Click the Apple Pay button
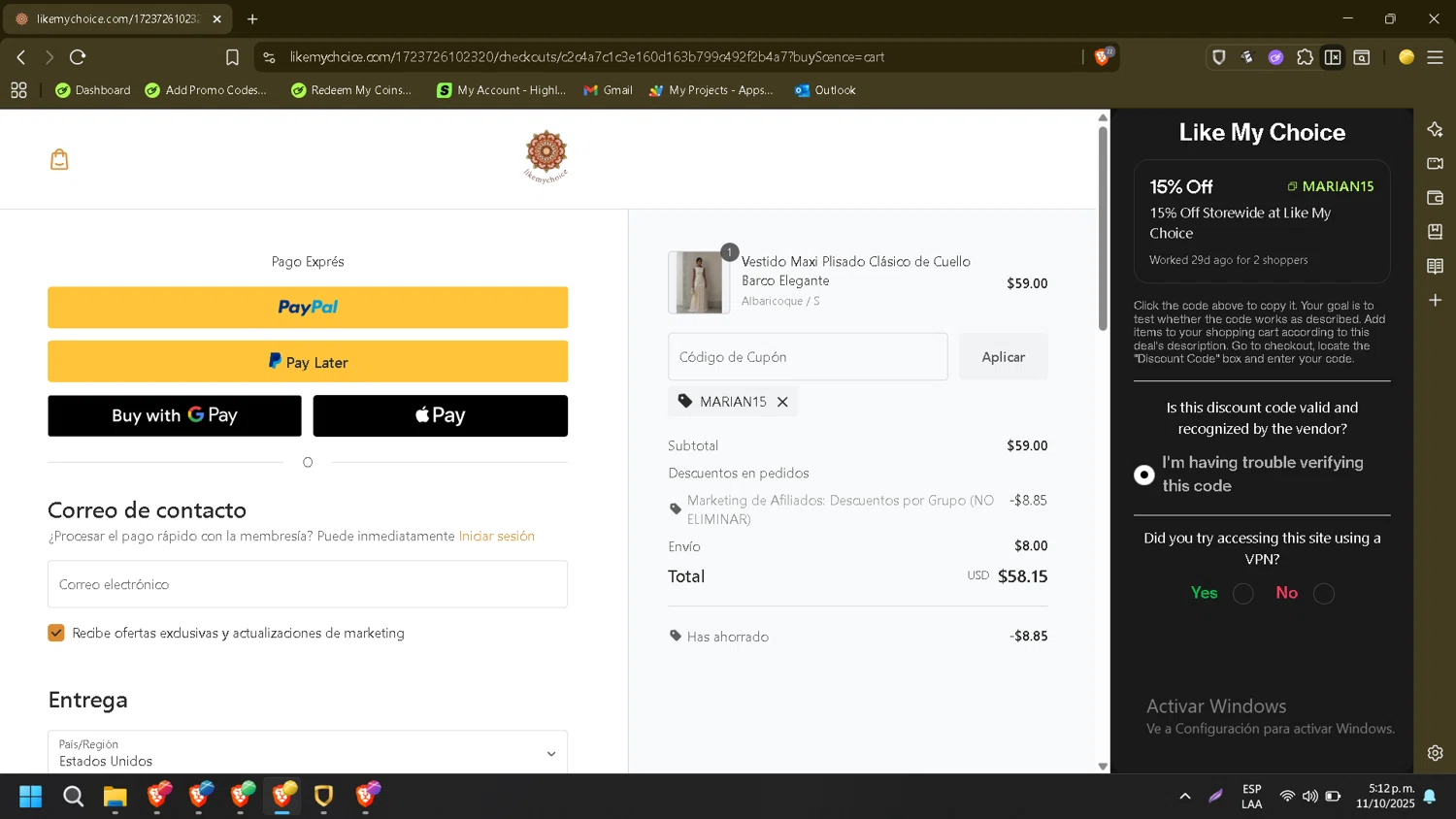The height and width of the screenshot is (819, 1456). 441,415
